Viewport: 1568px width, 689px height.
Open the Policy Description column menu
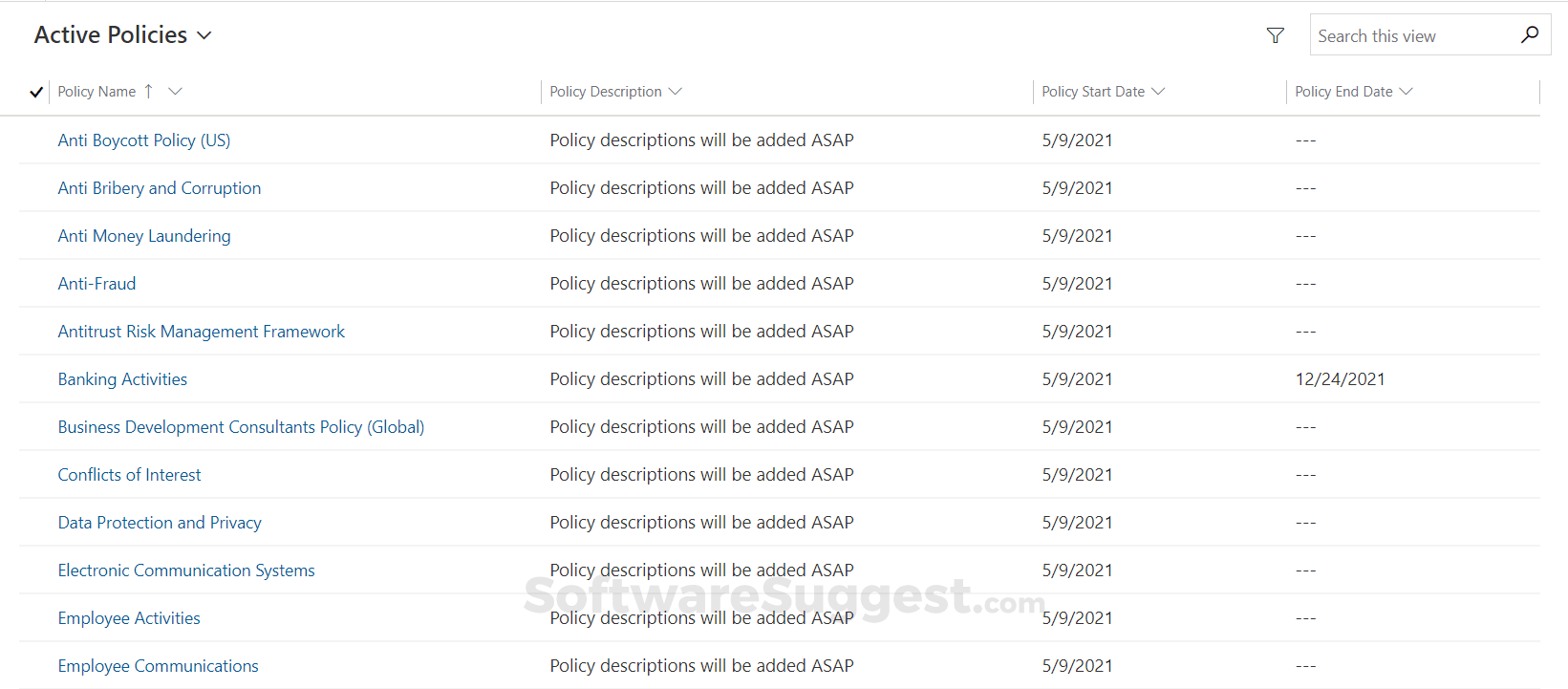click(x=615, y=92)
